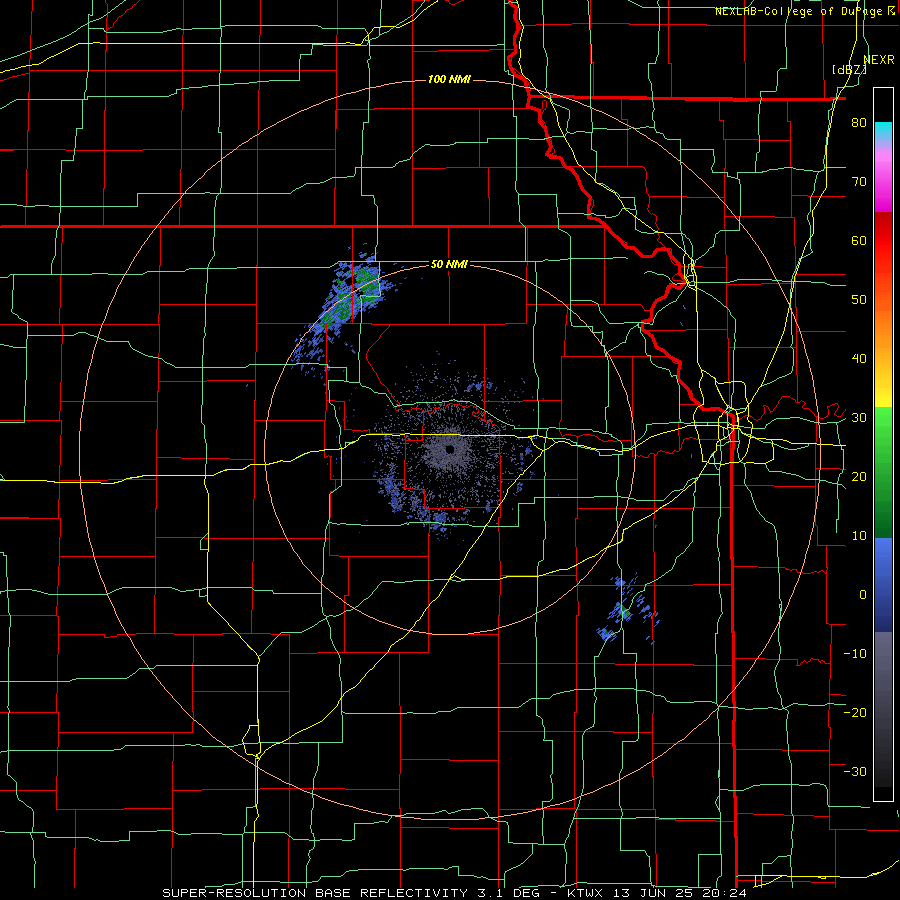Select the -30 value on dBZ scale
Viewport: 900px width, 900px height.
[x=855, y=771]
